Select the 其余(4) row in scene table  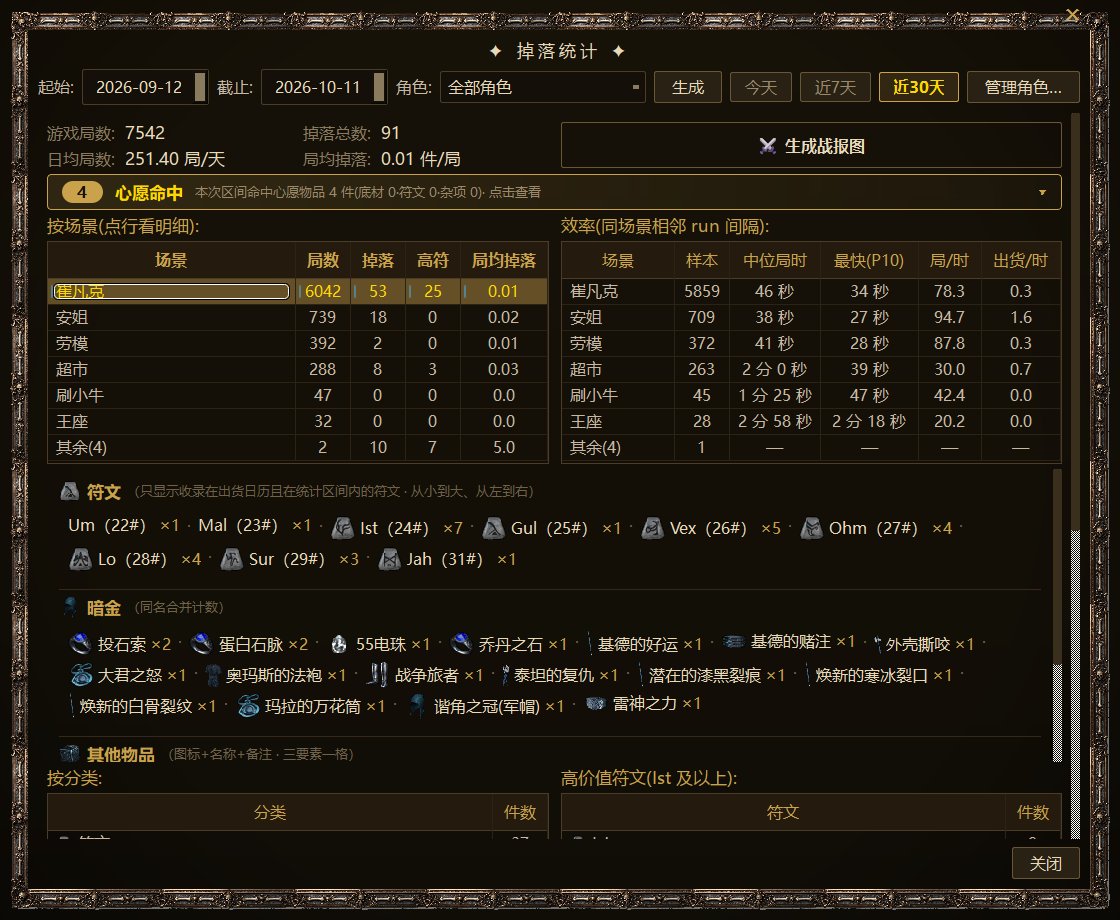tap(298, 448)
